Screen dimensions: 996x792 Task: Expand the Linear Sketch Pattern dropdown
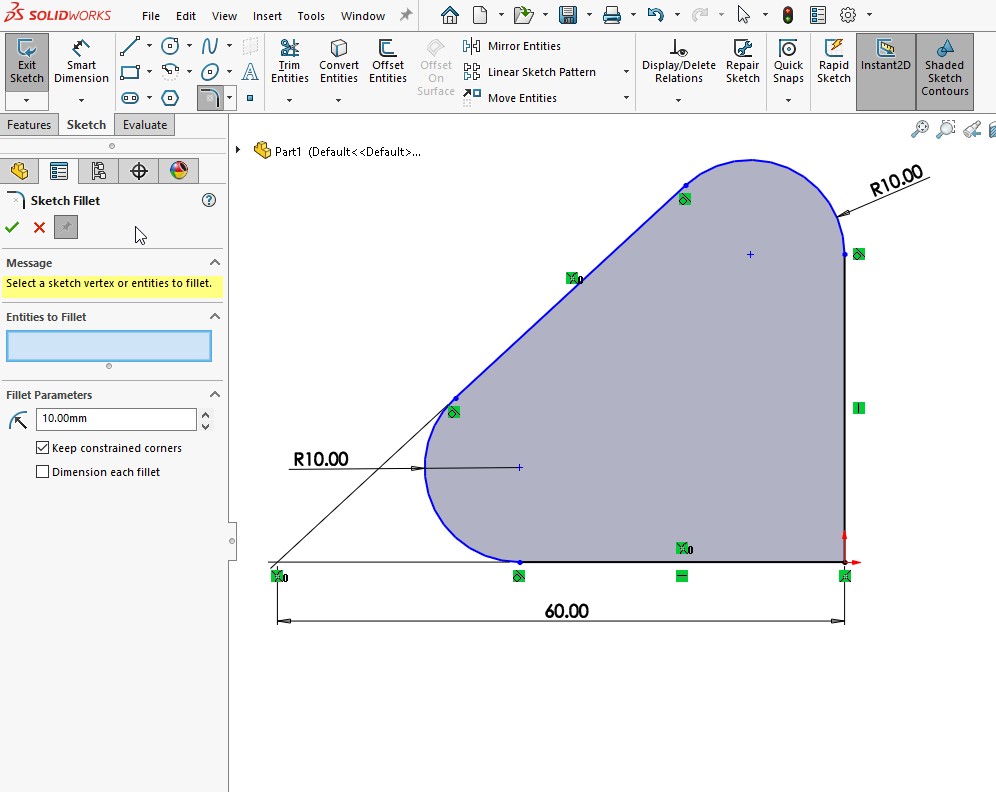pyautogui.click(x=626, y=72)
